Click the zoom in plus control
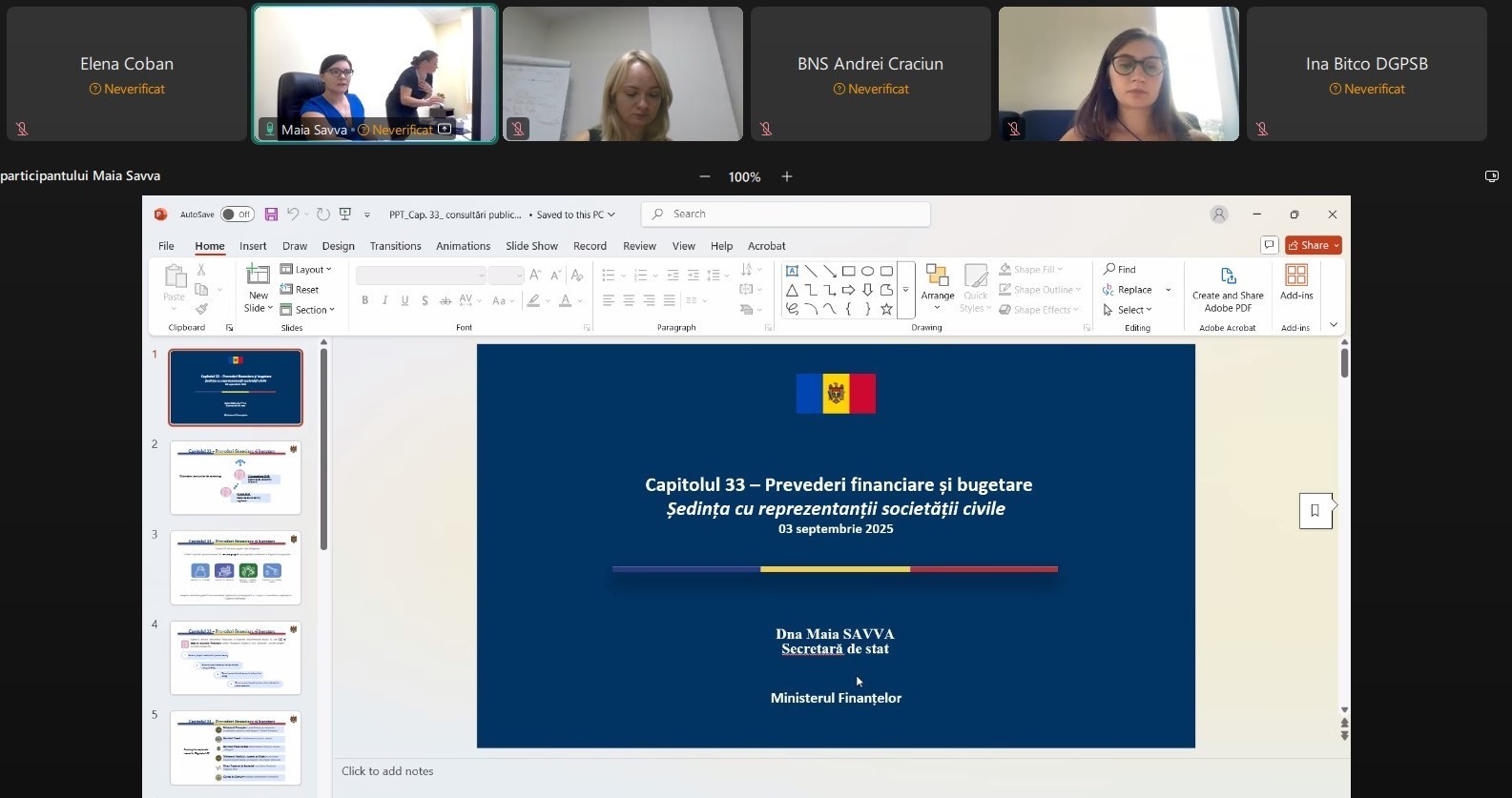The image size is (1512, 798). 787,176
